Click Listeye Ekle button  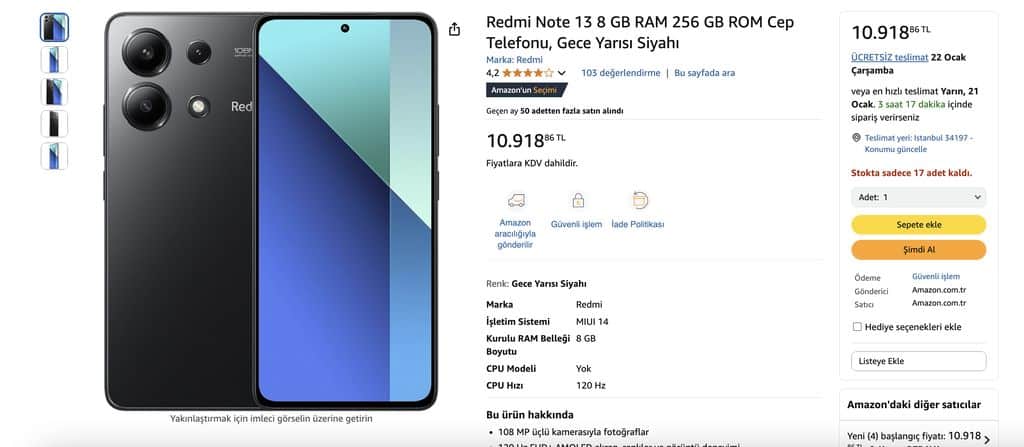[x=918, y=361]
